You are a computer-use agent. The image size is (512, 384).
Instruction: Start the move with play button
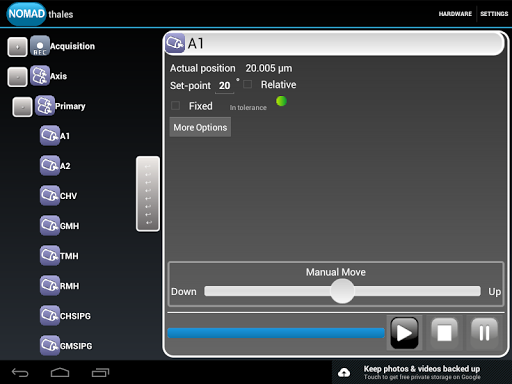(404, 333)
